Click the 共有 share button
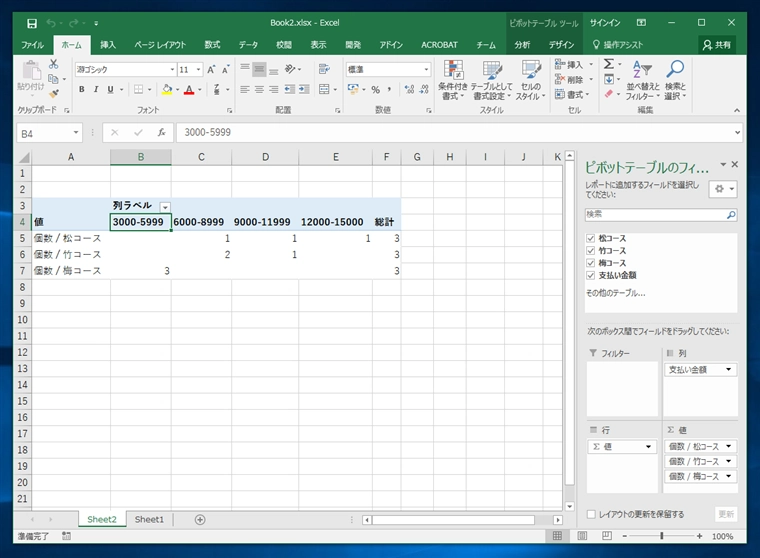The height and width of the screenshot is (558, 760). point(717,45)
